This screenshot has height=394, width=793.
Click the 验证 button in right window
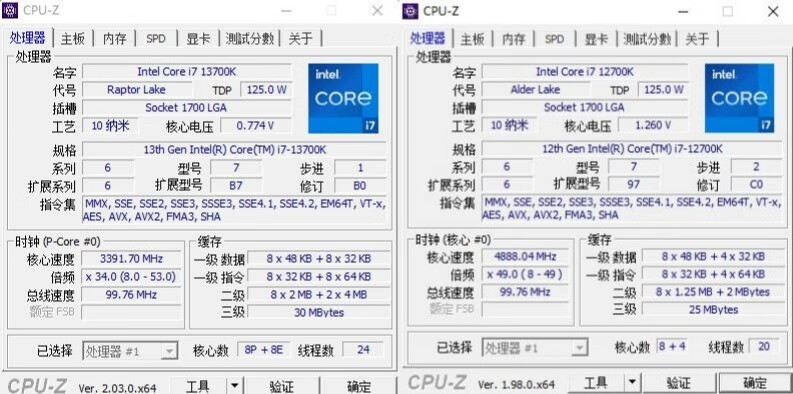click(679, 383)
